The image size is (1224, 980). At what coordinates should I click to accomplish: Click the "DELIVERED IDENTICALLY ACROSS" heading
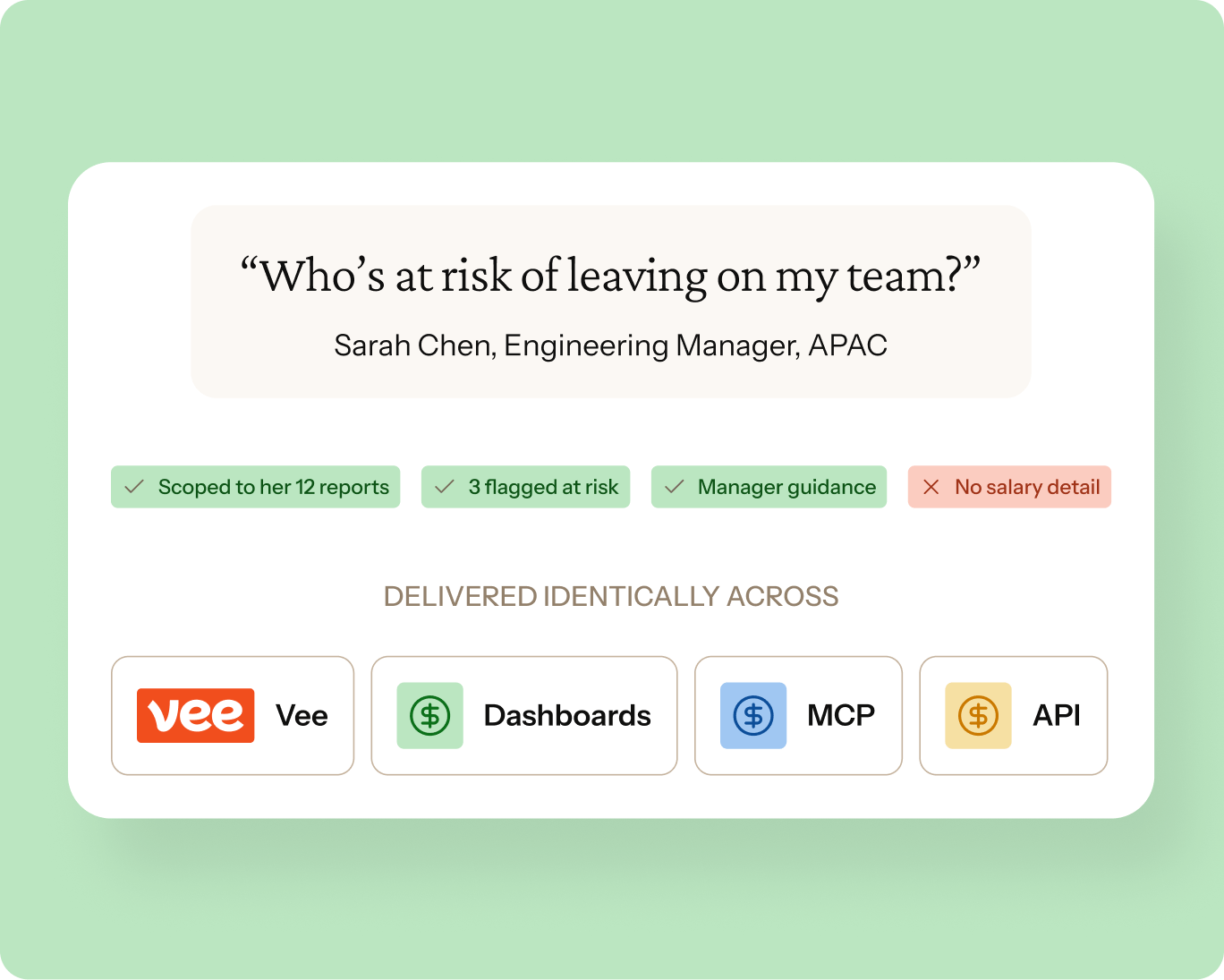[x=611, y=596]
